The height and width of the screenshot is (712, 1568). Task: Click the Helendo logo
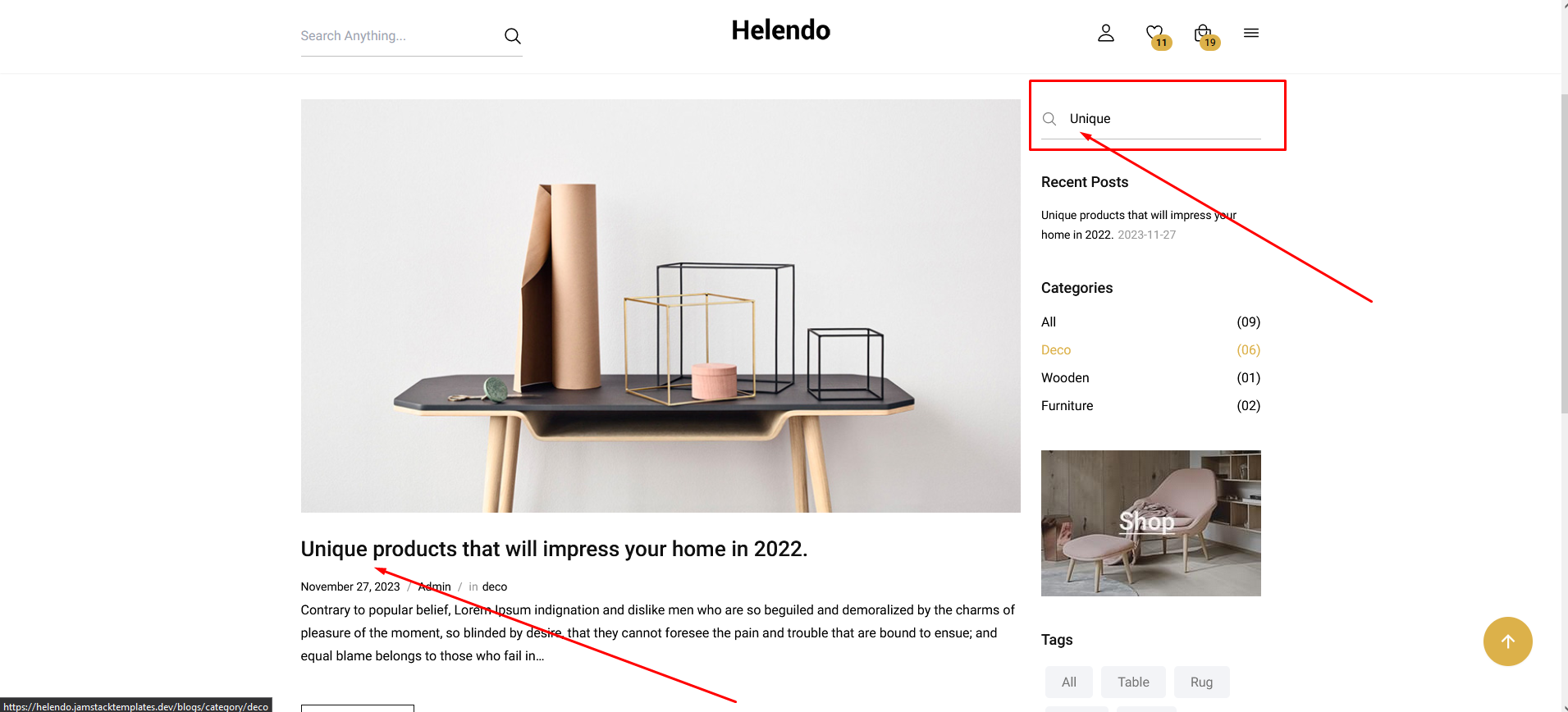(781, 30)
